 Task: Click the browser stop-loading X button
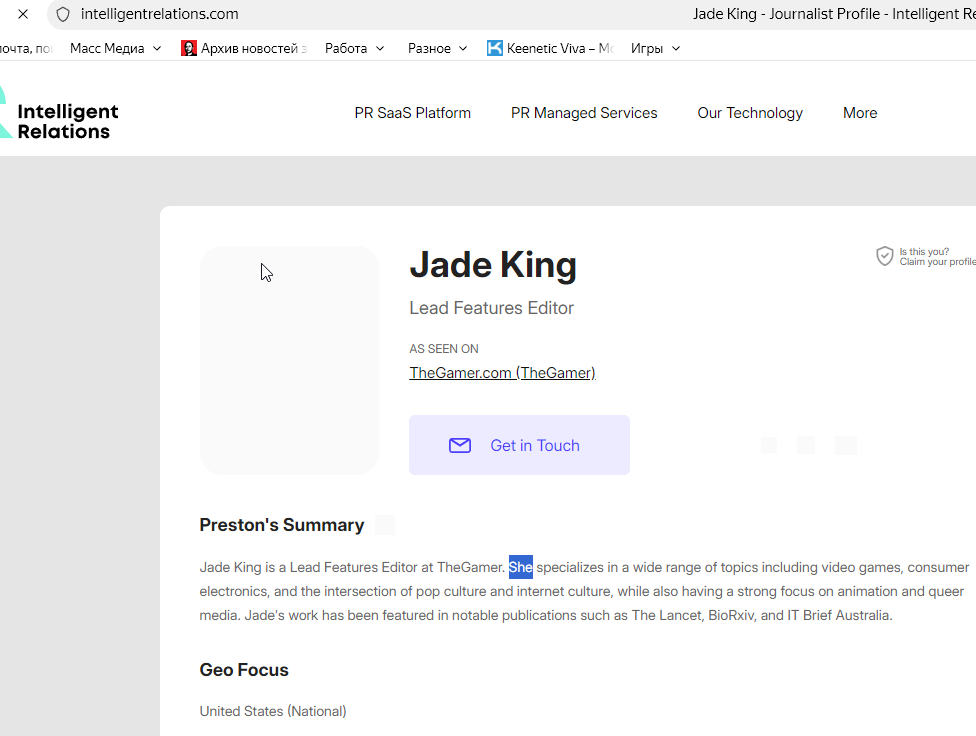23,14
